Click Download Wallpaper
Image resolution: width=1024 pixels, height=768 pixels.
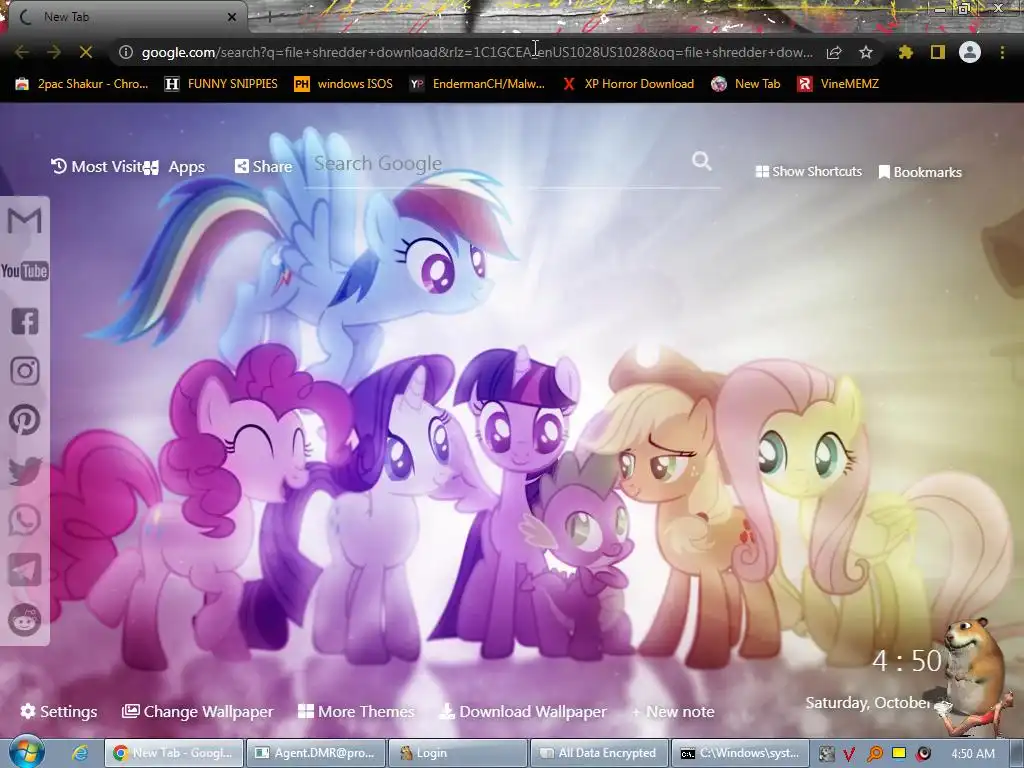point(523,711)
